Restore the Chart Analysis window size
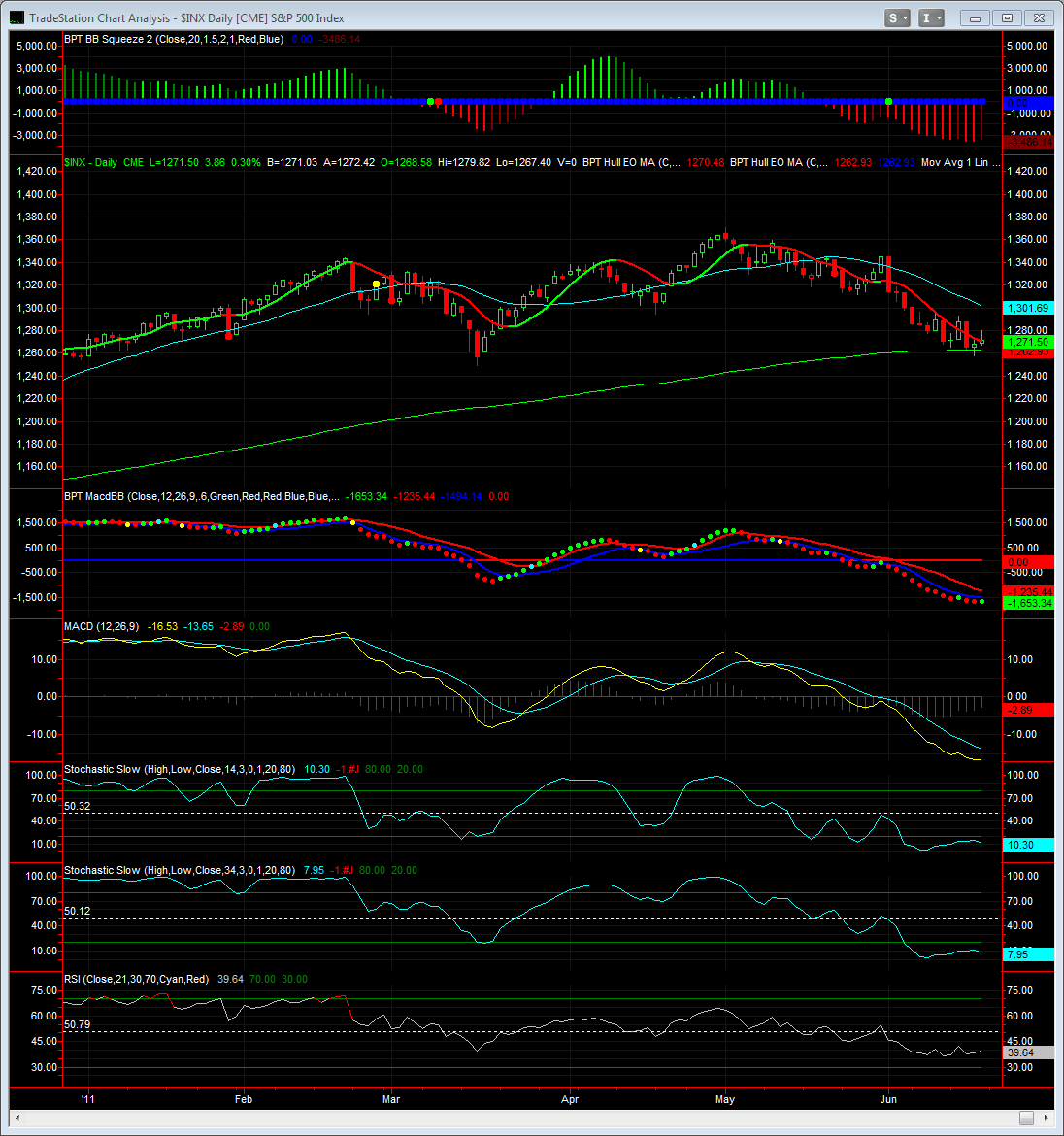Screen dimensions: 1064x1136 pyautogui.click(x=1007, y=18)
